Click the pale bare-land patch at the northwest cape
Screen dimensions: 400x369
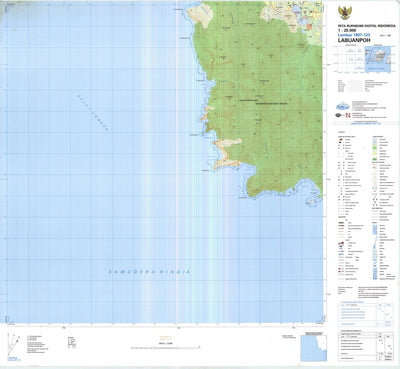pos(201,15)
